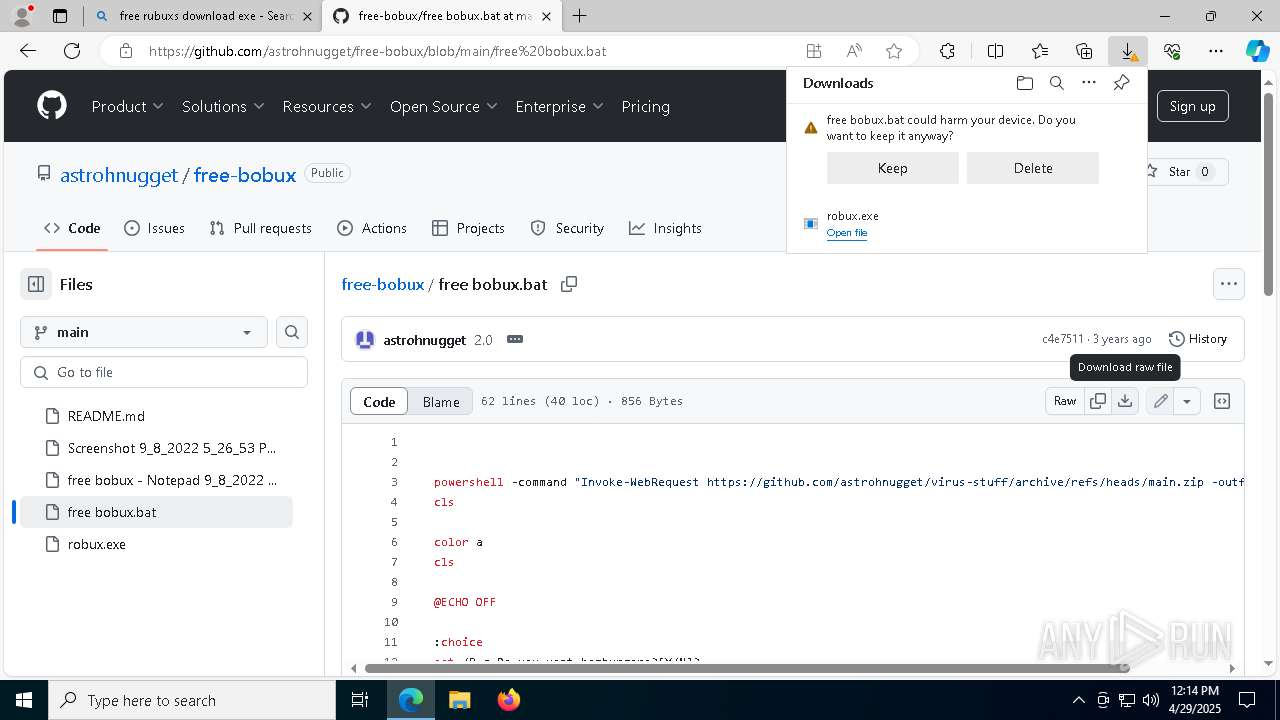Switch to the Blame view toggle
This screenshot has height=720, width=1280.
[x=441, y=401]
